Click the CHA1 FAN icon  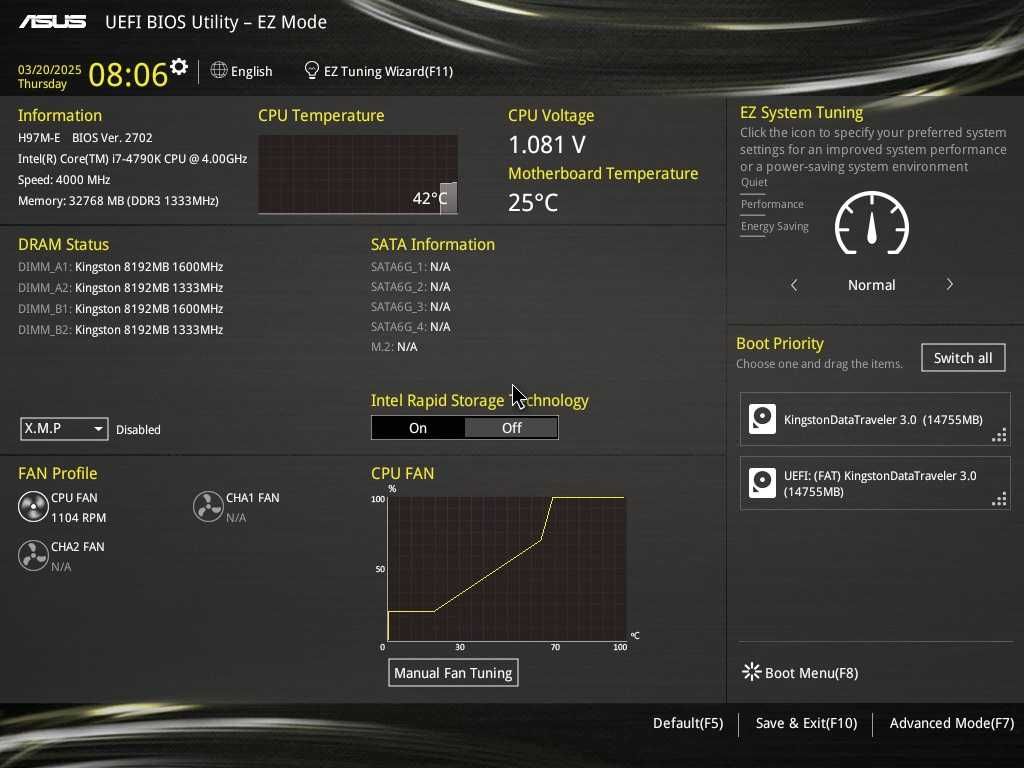click(x=208, y=507)
